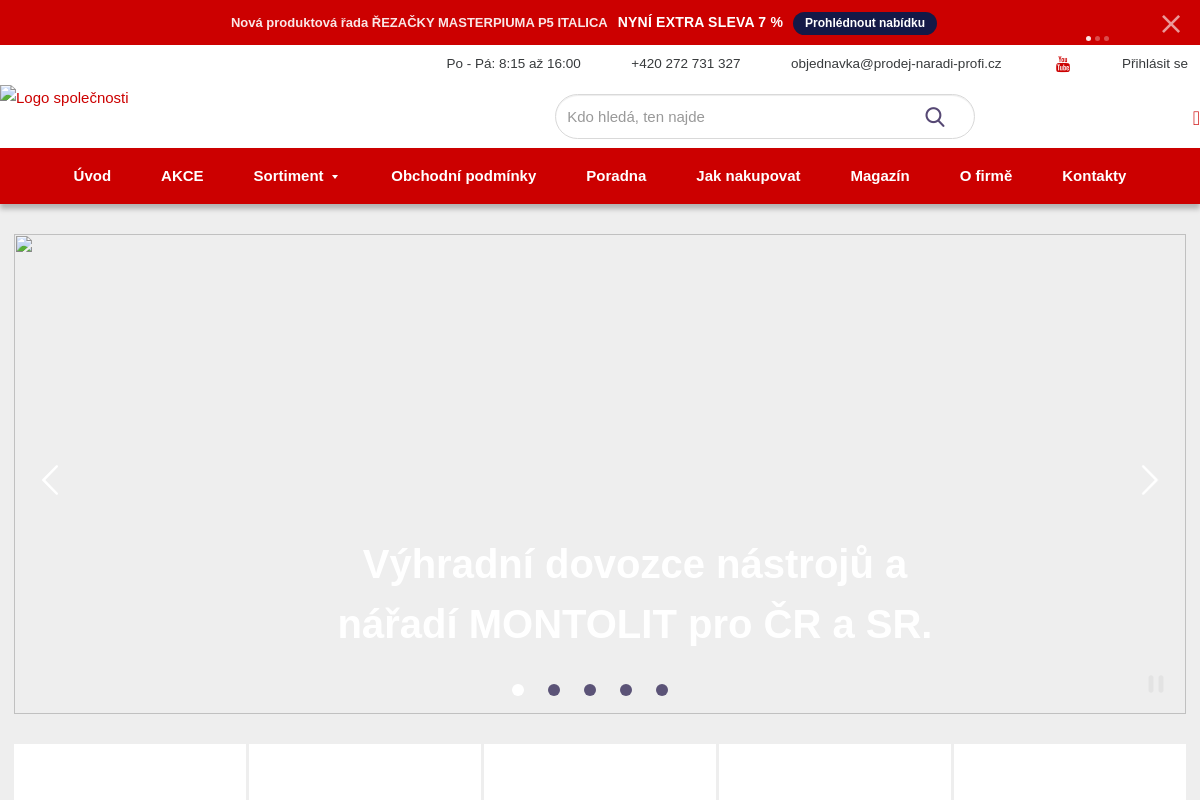
Task: Go to previous slide arrow
Action: [x=50, y=480]
